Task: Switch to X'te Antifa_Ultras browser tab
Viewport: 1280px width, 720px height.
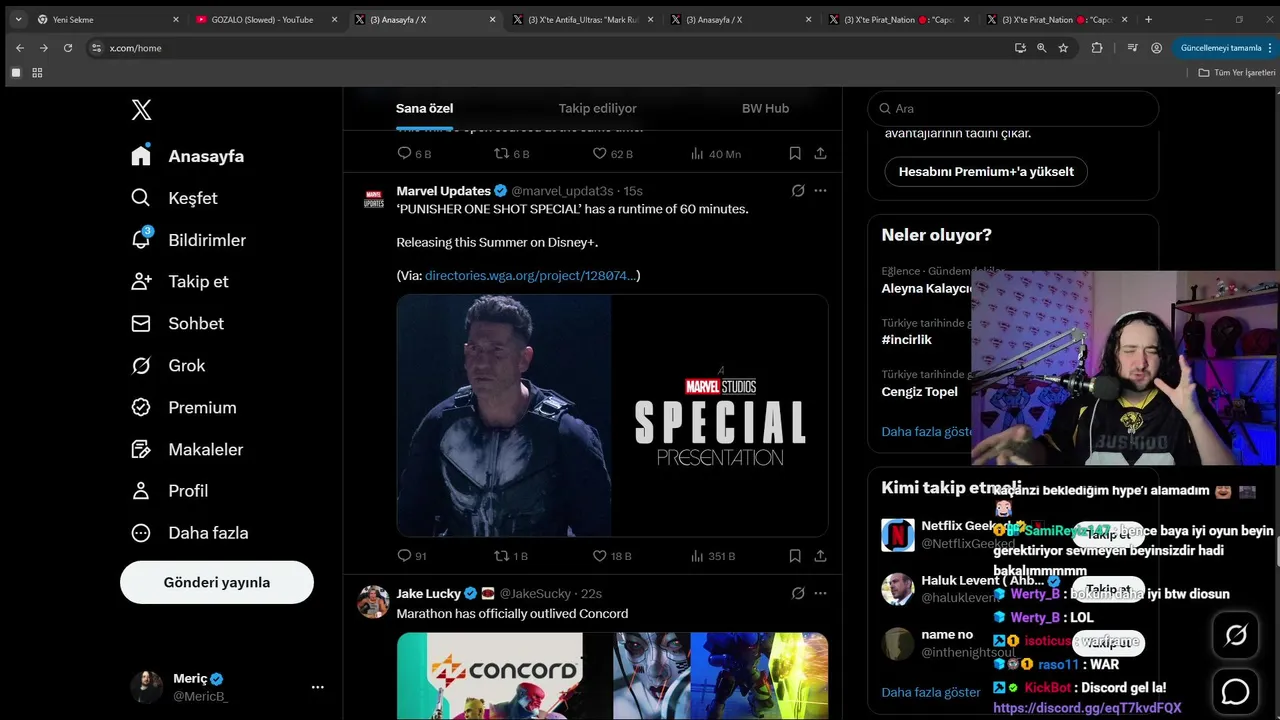Action: click(582, 19)
